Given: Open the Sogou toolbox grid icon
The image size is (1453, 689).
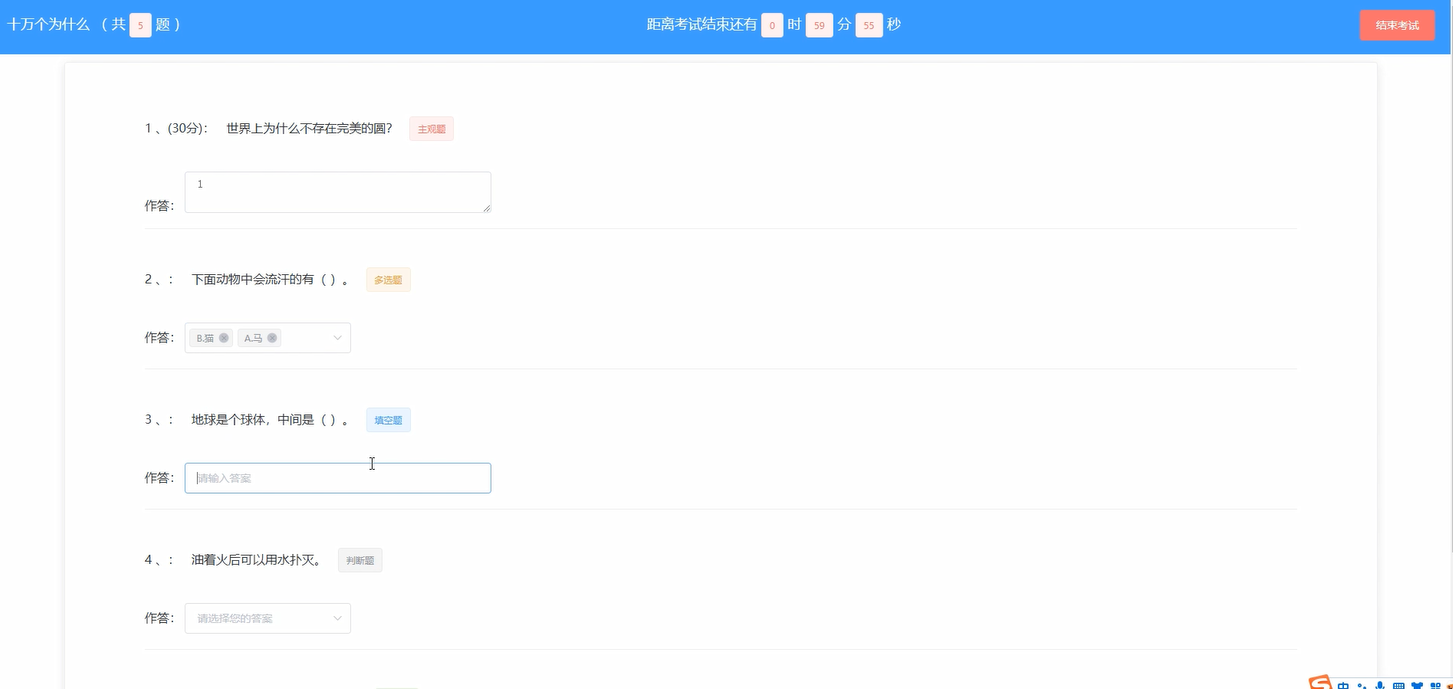Looking at the screenshot, I should [1434, 685].
